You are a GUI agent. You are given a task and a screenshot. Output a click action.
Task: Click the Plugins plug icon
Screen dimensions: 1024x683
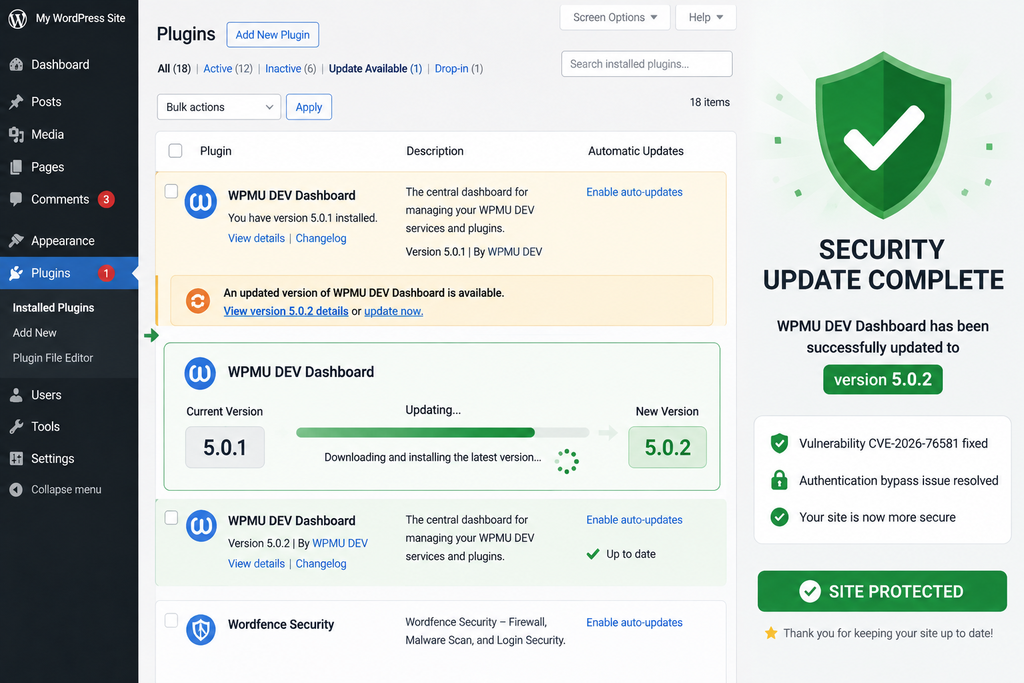point(16,273)
